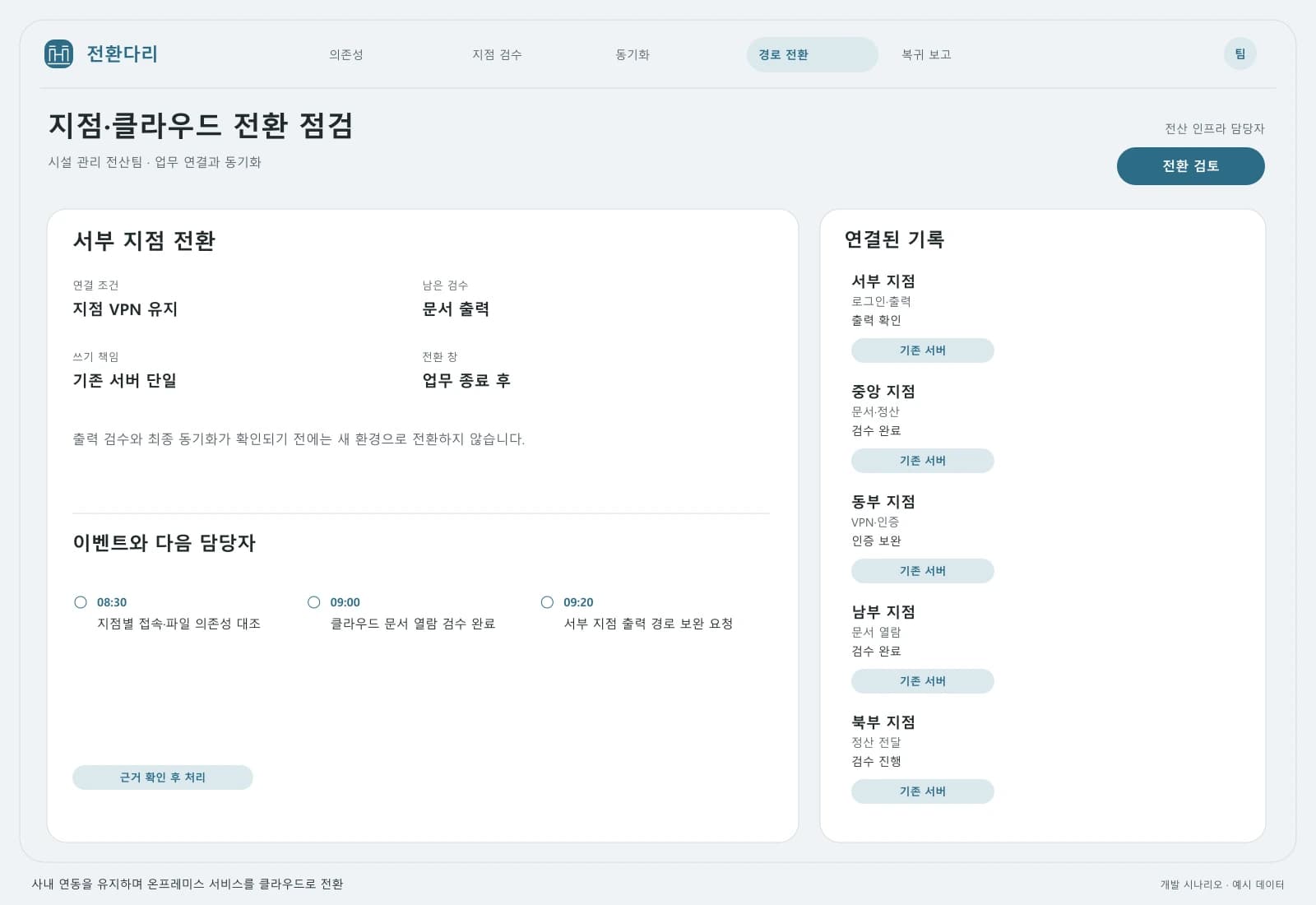Select the 09:20 timeline event marker
Image resolution: width=1316 pixels, height=905 pixels.
pyautogui.click(x=547, y=602)
